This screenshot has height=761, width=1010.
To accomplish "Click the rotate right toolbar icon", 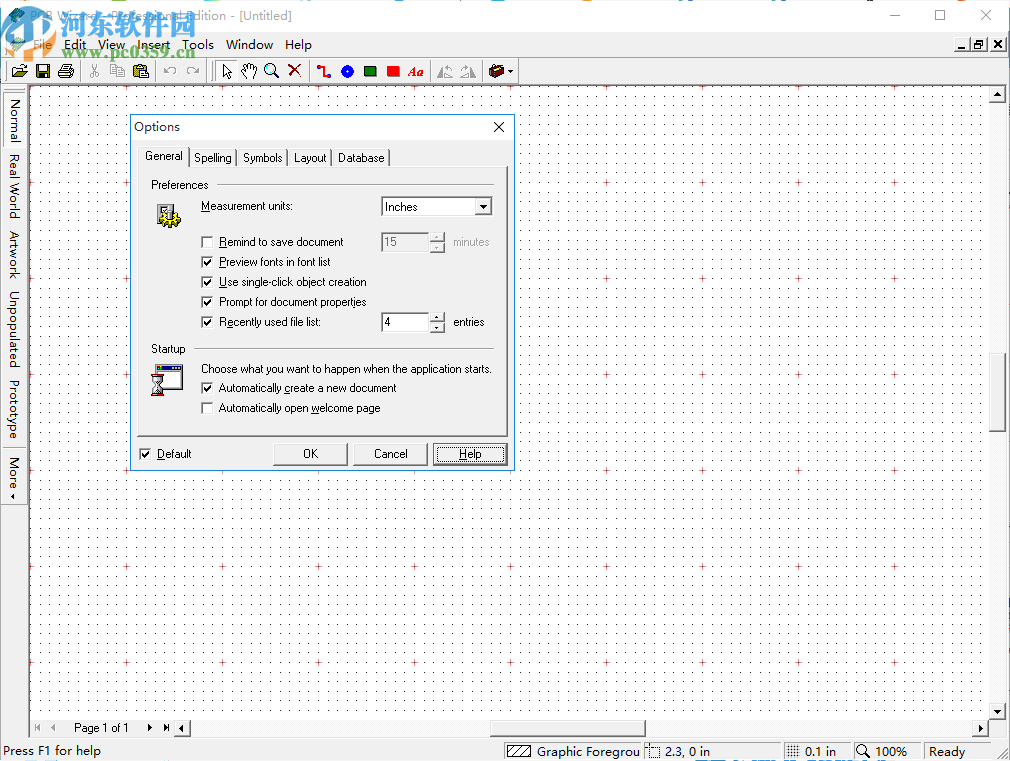I will pos(468,71).
